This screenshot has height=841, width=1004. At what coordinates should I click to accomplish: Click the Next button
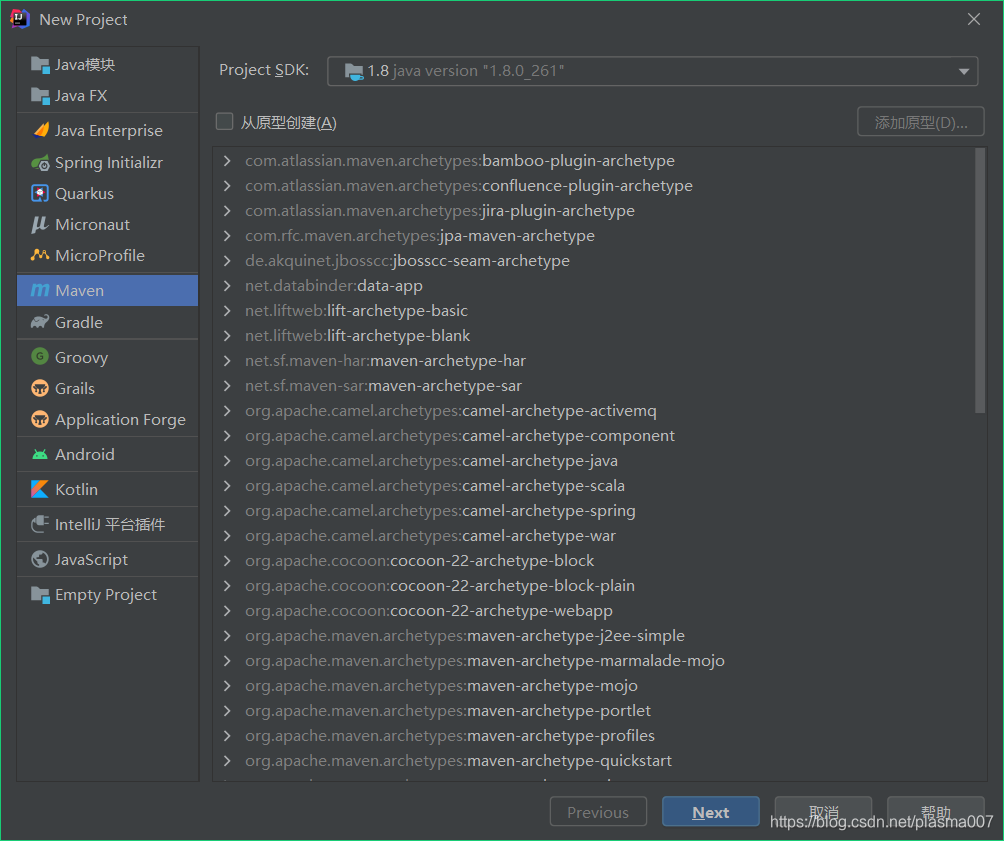[710, 812]
